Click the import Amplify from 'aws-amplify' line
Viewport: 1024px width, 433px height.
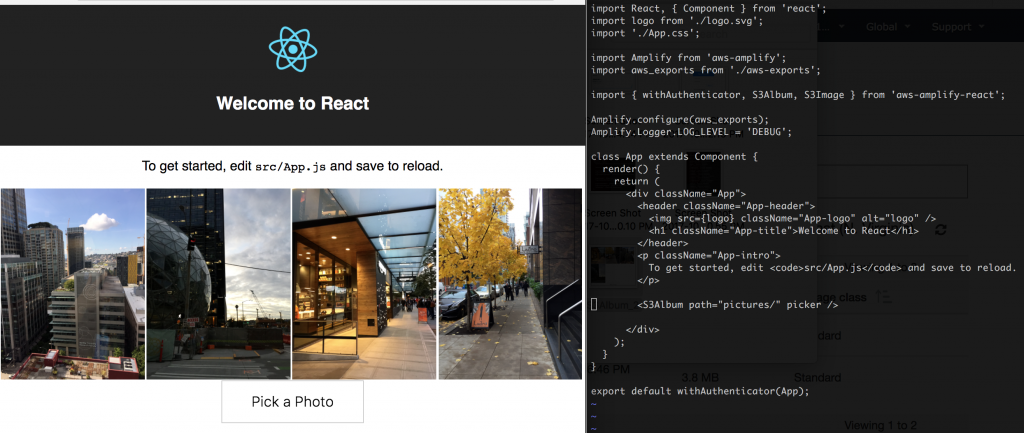pos(688,58)
